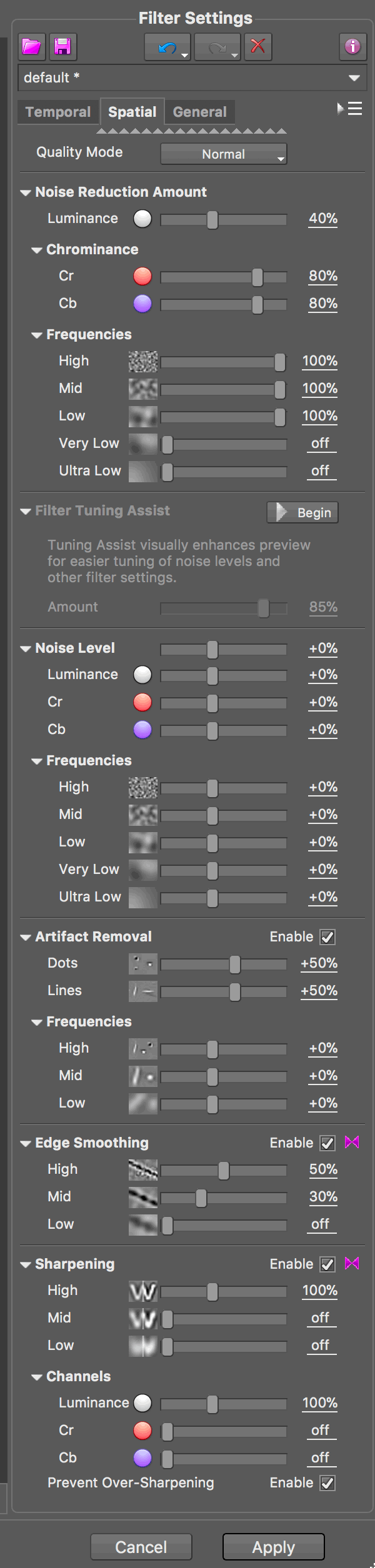The height and width of the screenshot is (1568, 375).
Task: Click Sharpening magenta bowtie icon
Action: tap(352, 1264)
